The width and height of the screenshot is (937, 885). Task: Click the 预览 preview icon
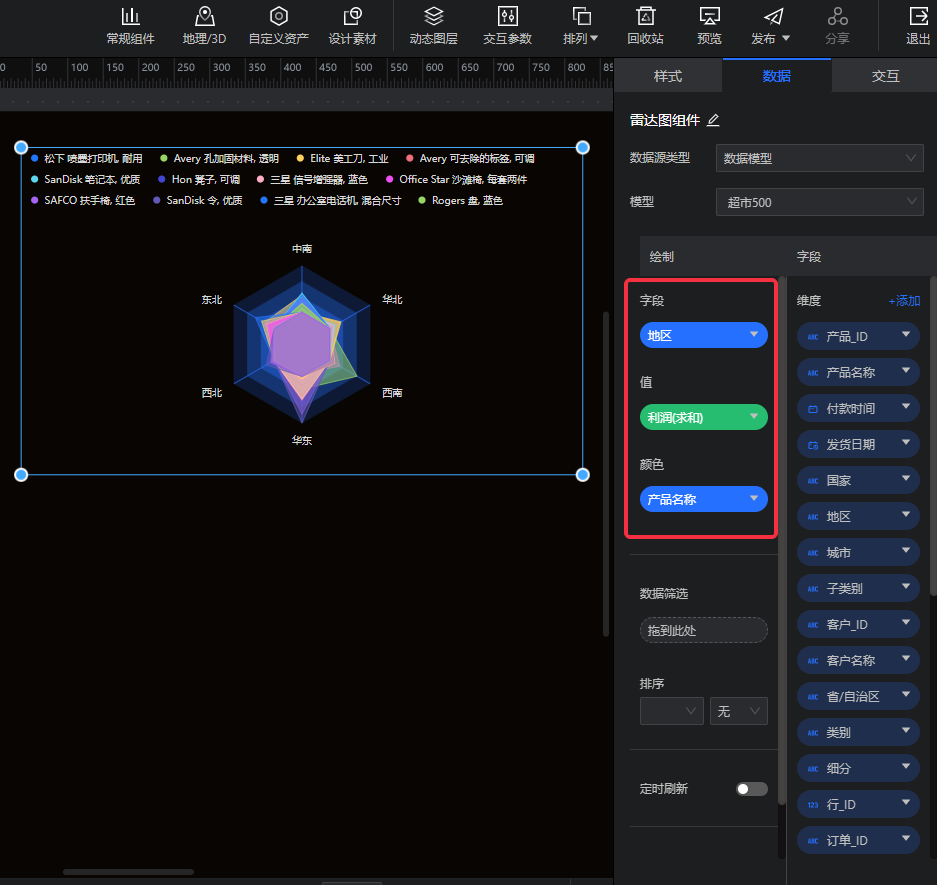point(709,17)
